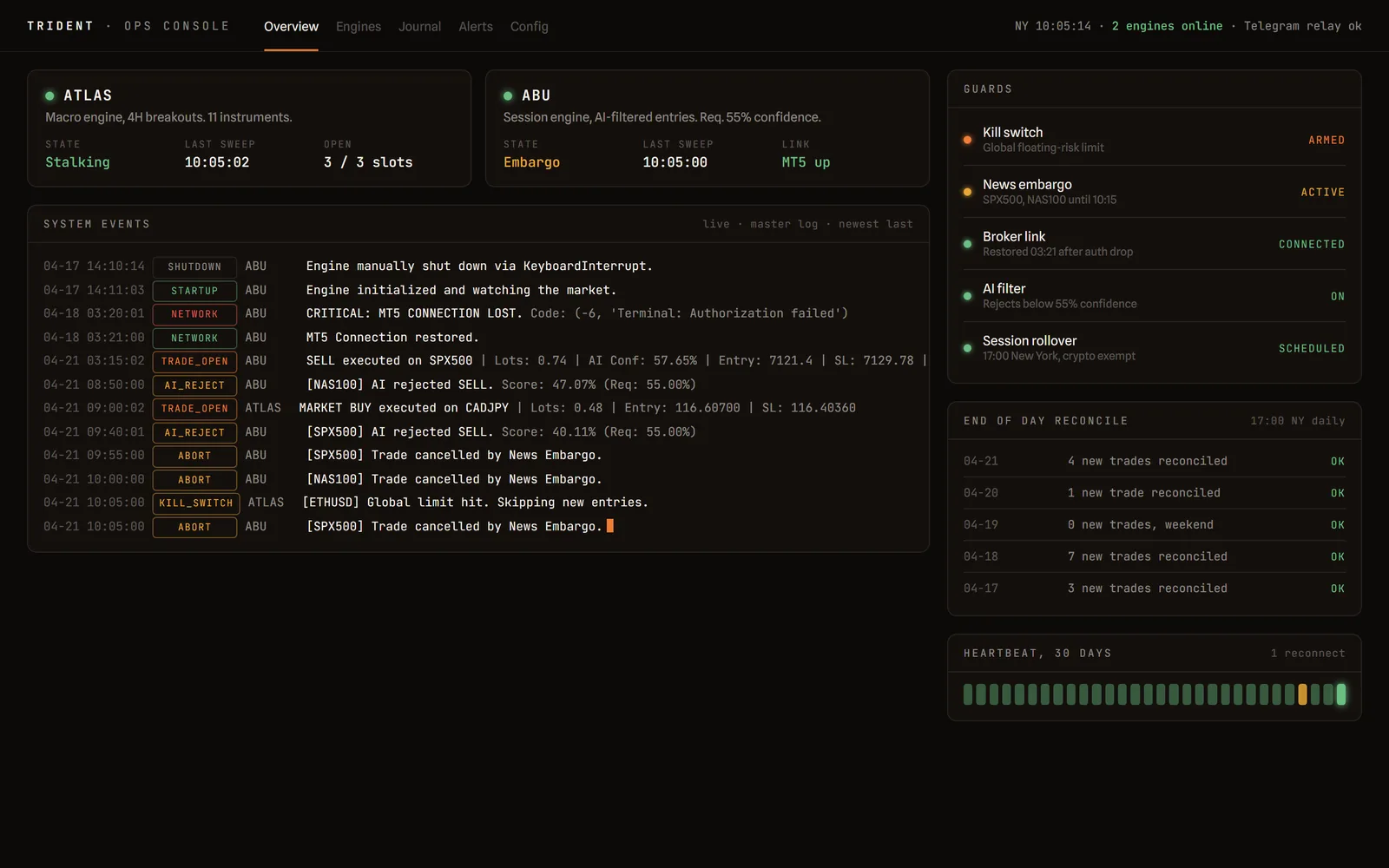Click the GUARDS panel header

pos(988,89)
